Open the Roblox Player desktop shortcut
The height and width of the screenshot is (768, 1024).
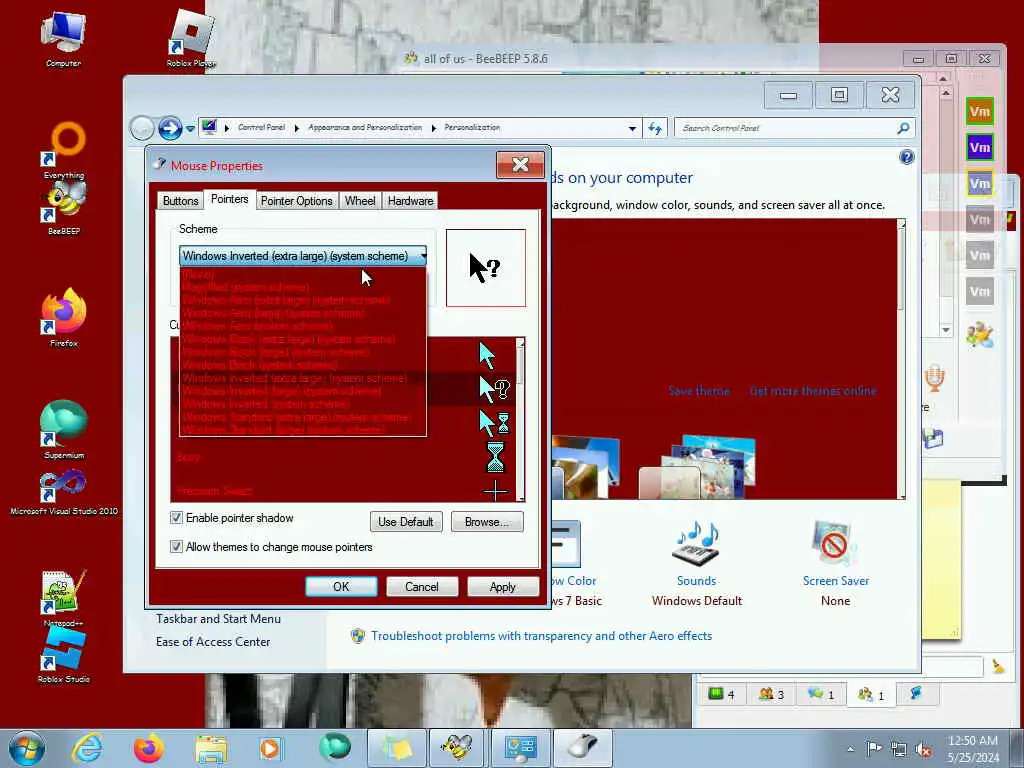(x=191, y=39)
